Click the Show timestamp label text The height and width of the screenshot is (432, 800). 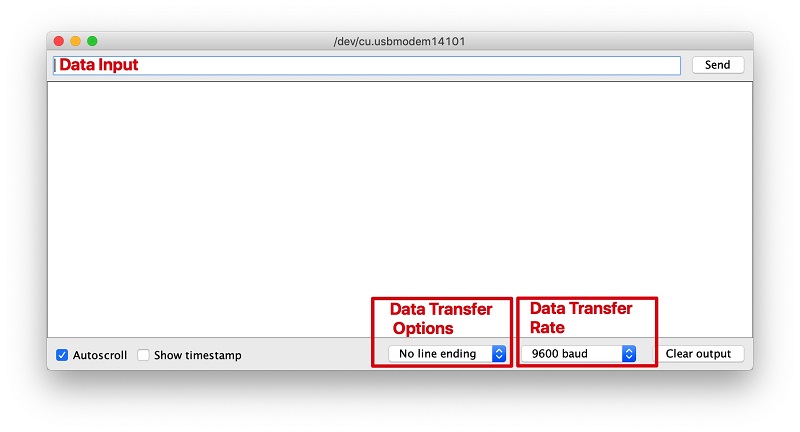coord(198,355)
